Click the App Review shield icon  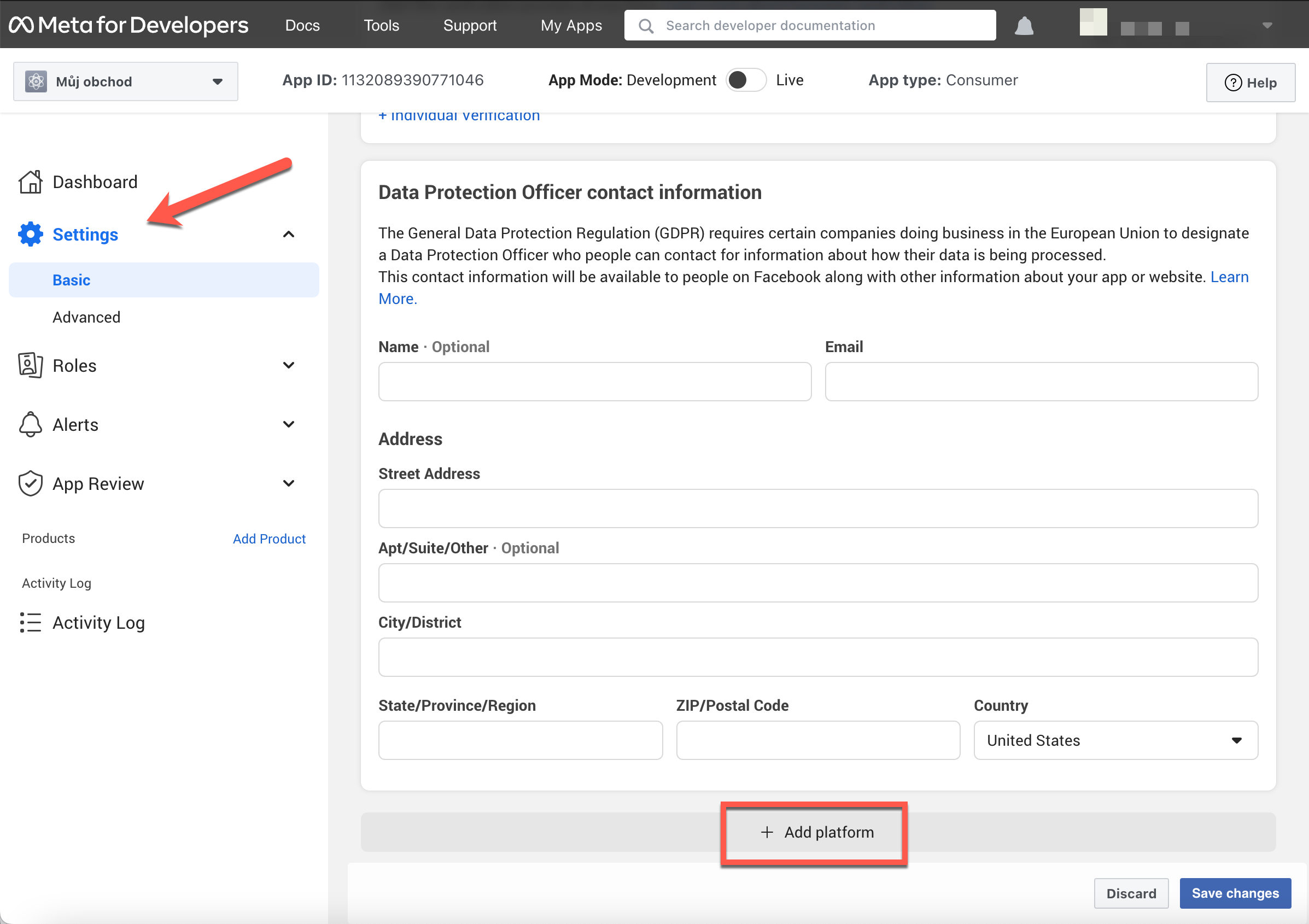click(30, 483)
